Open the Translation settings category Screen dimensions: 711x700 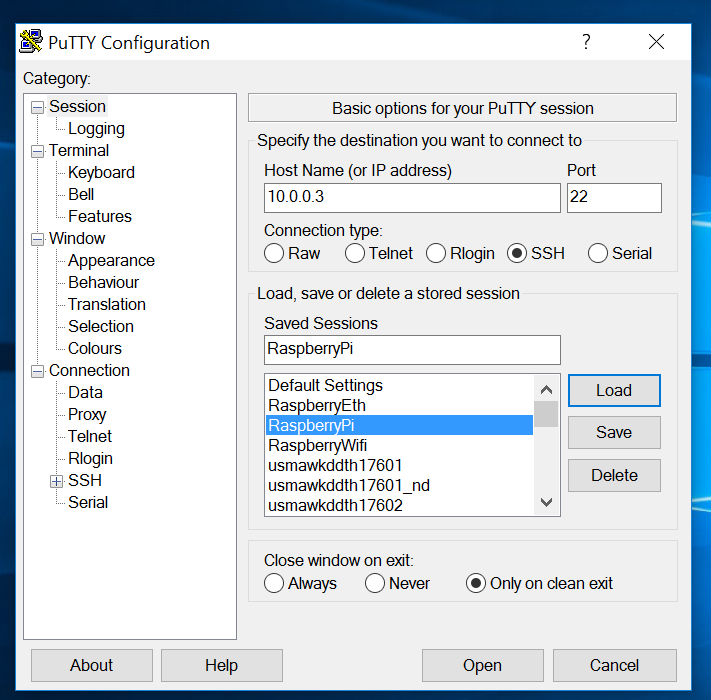107,304
